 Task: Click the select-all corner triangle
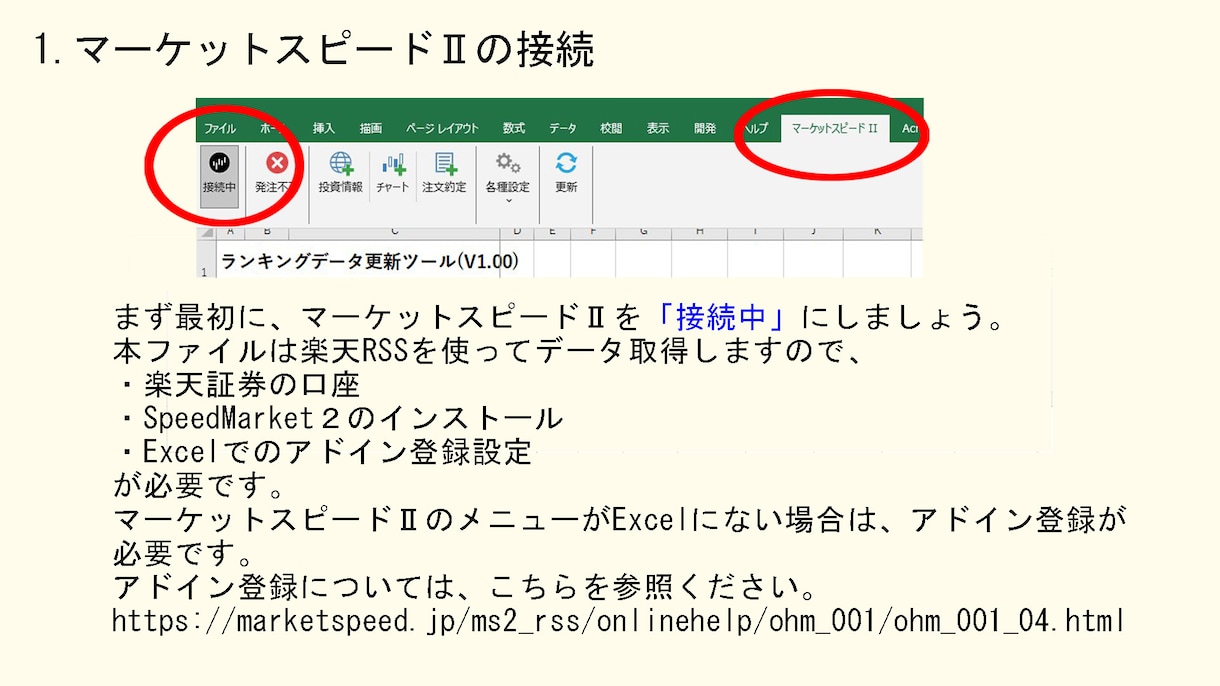[x=206, y=232]
